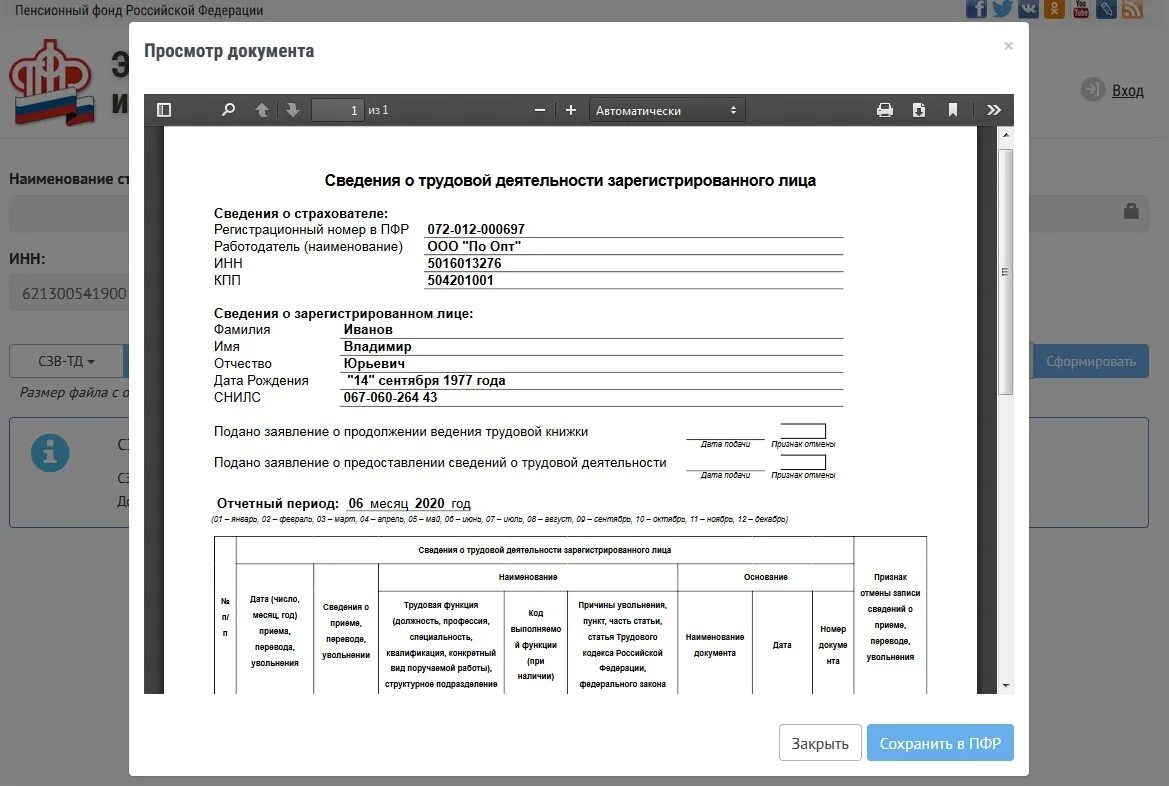Image resolution: width=1169 pixels, height=787 pixels.
Task: Open the VK social icon
Action: (x=1028, y=8)
